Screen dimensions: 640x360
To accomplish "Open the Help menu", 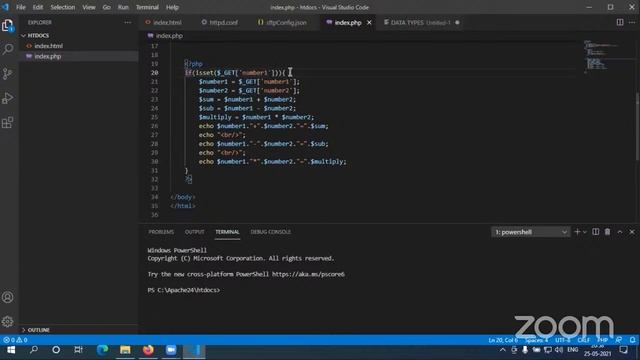I will click(172, 7).
